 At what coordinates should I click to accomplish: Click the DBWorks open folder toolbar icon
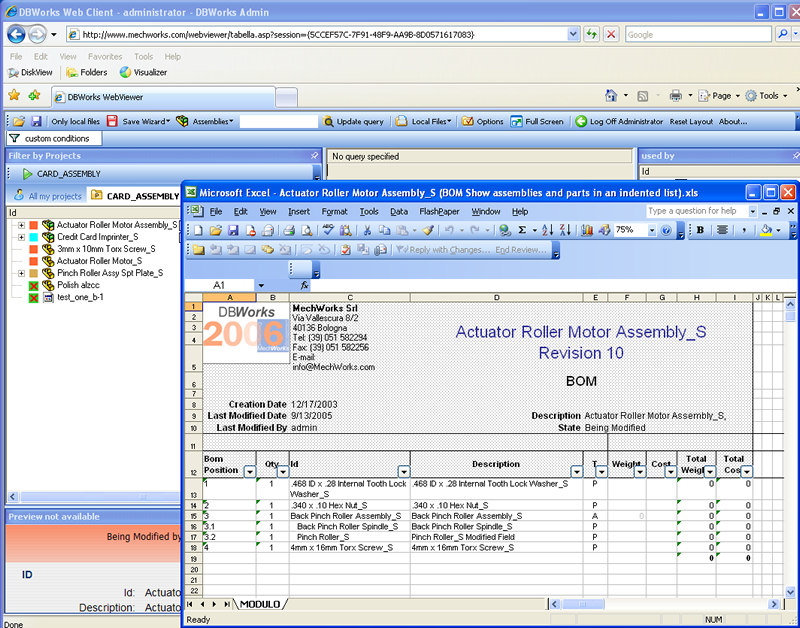coord(19,121)
